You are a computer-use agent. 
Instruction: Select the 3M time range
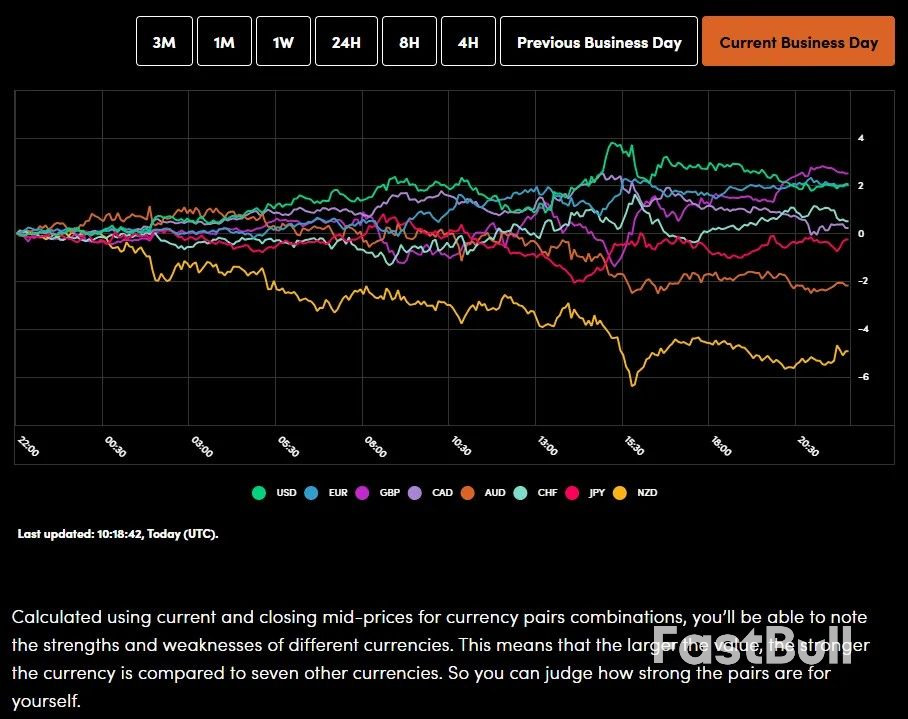click(163, 41)
